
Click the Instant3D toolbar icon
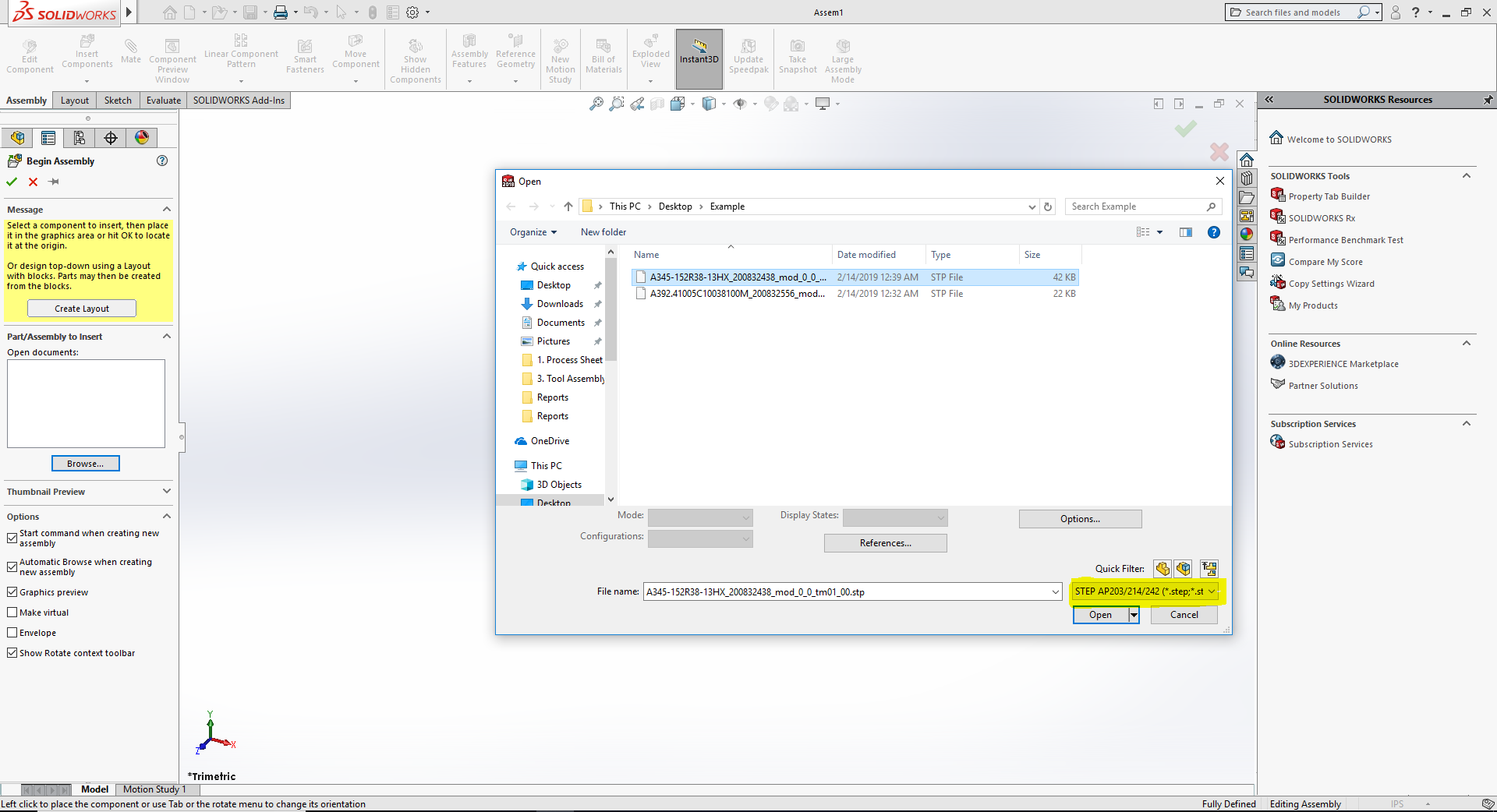[699, 51]
